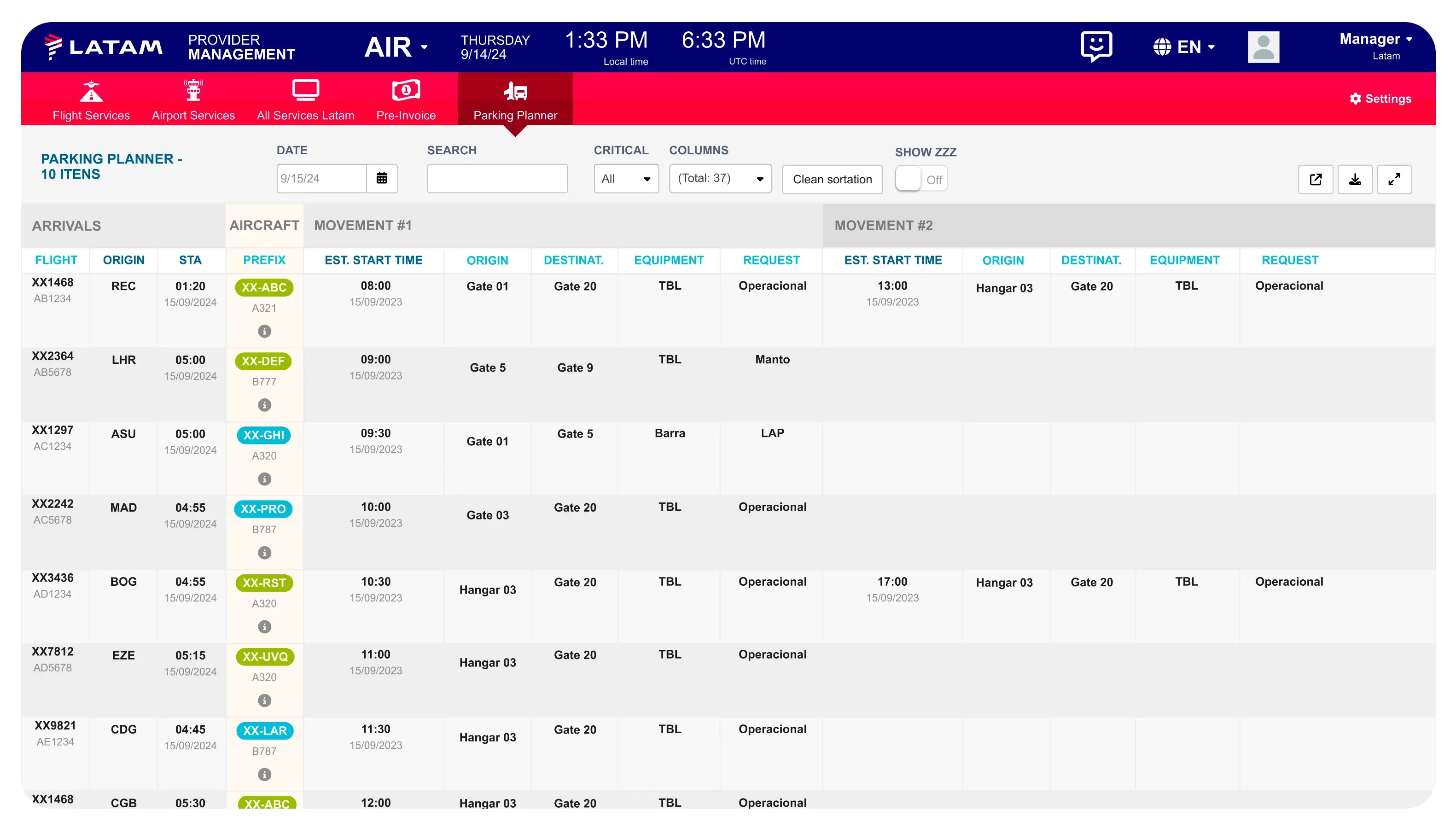This screenshot has height=828, width=1456.
Task: Sort by Movement #2 REQUEST header
Action: click(x=1289, y=260)
